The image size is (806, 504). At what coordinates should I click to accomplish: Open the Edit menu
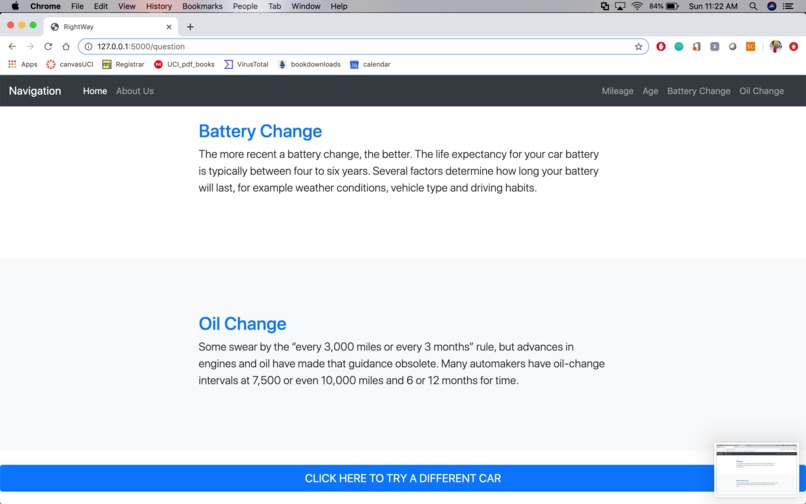point(101,6)
